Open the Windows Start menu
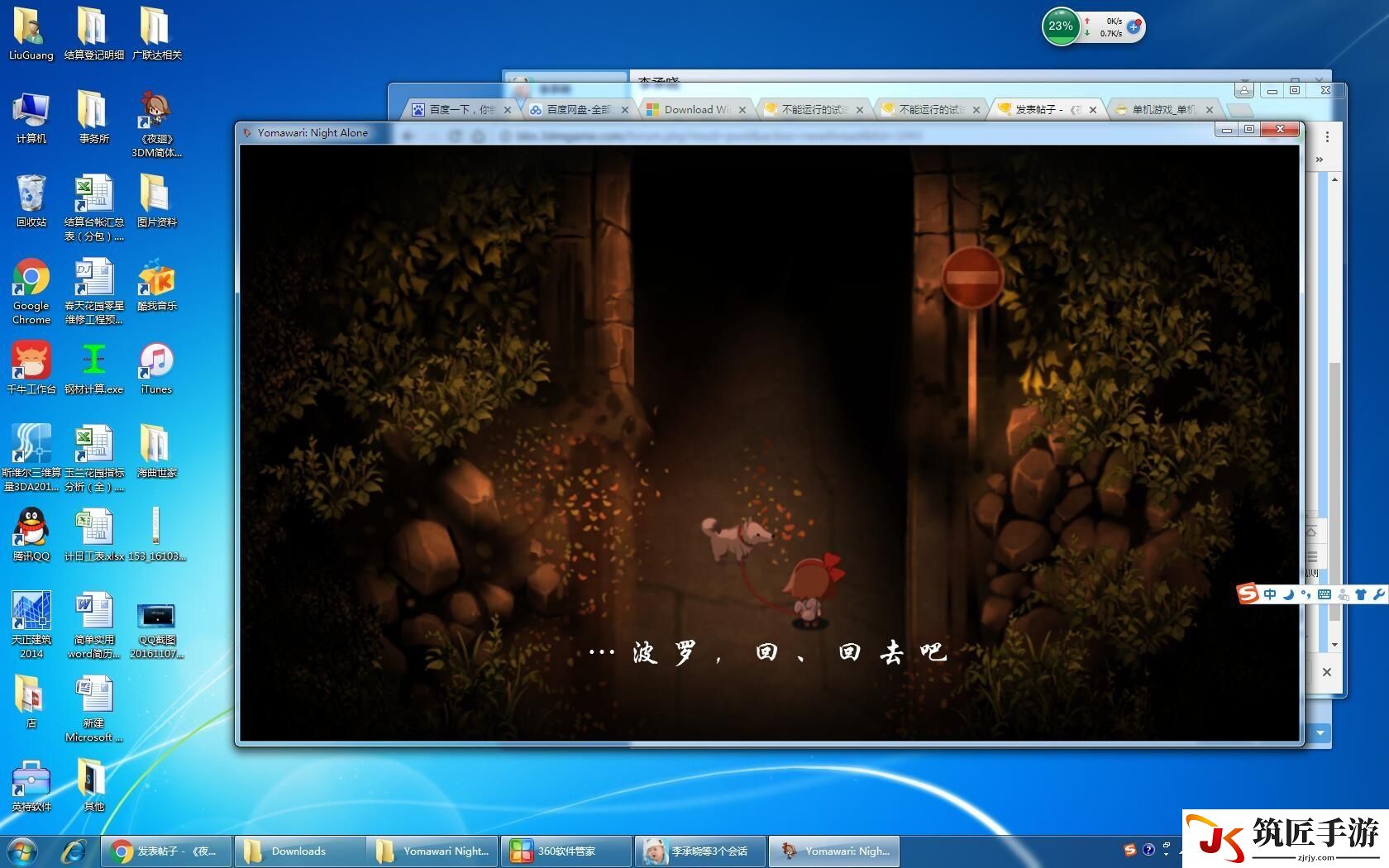 22,851
